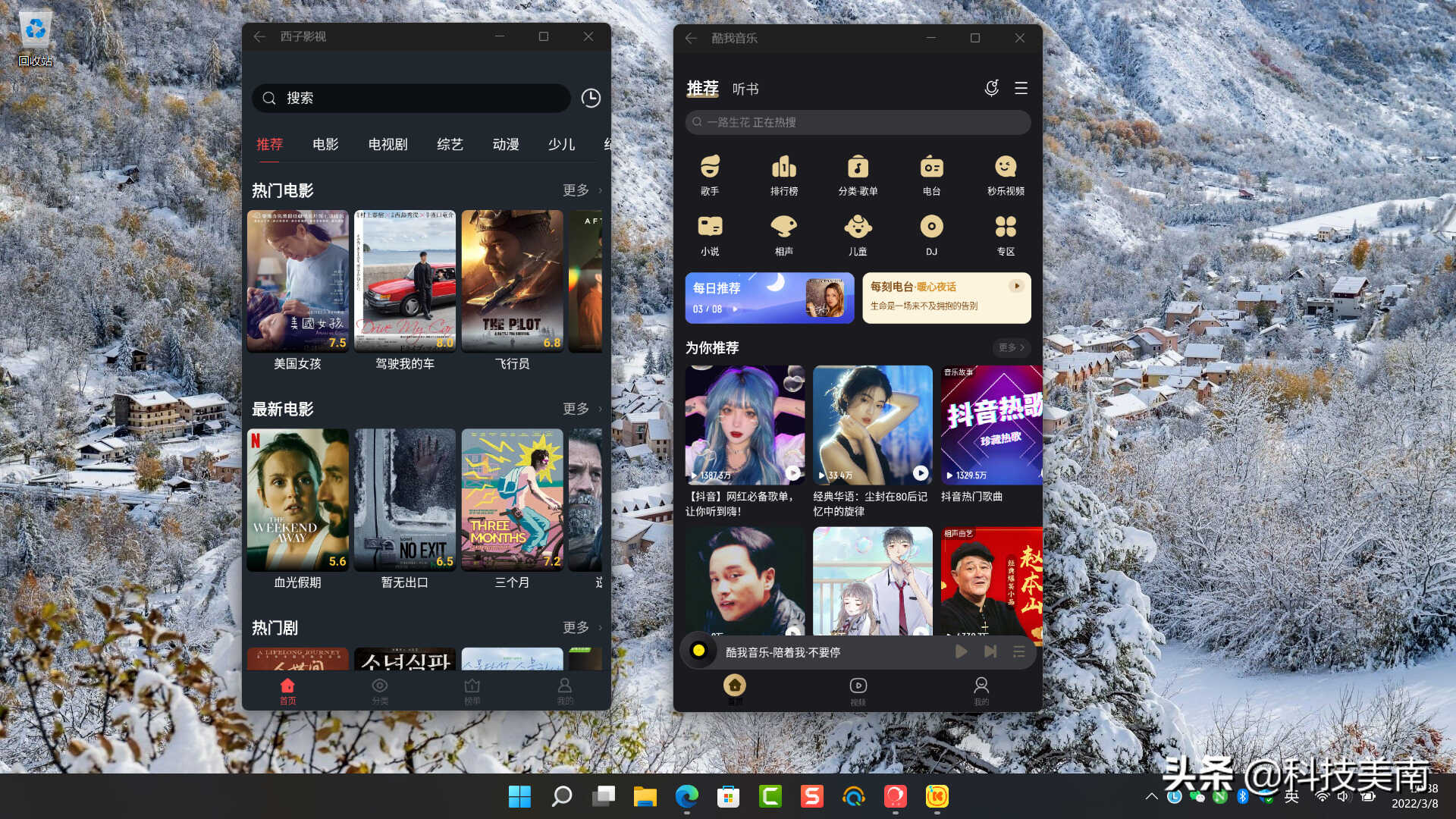The height and width of the screenshot is (819, 1456).
Task: Switch to the 听书 tab
Action: pyautogui.click(x=745, y=89)
